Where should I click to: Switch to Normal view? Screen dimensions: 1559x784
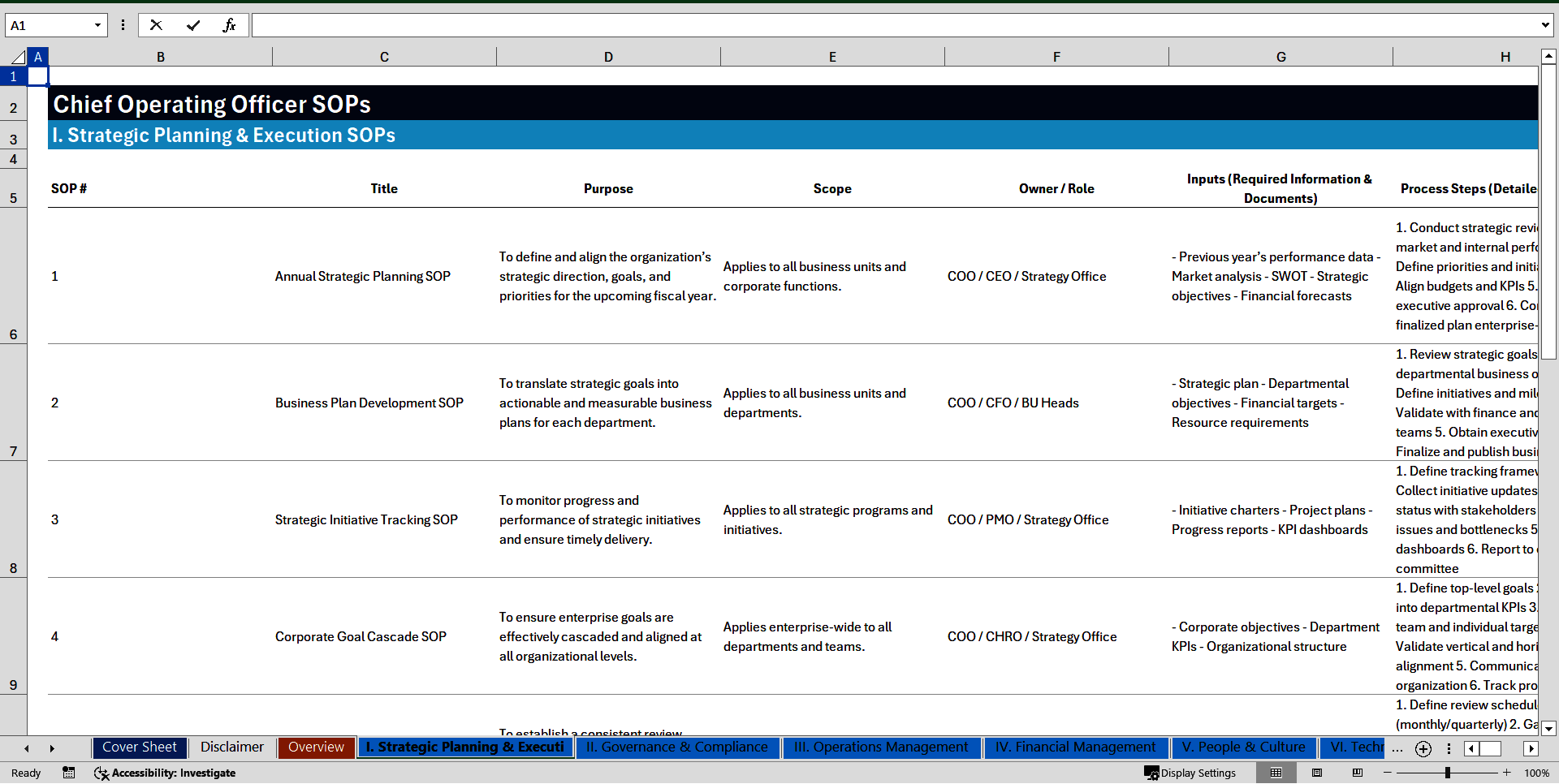1276,773
